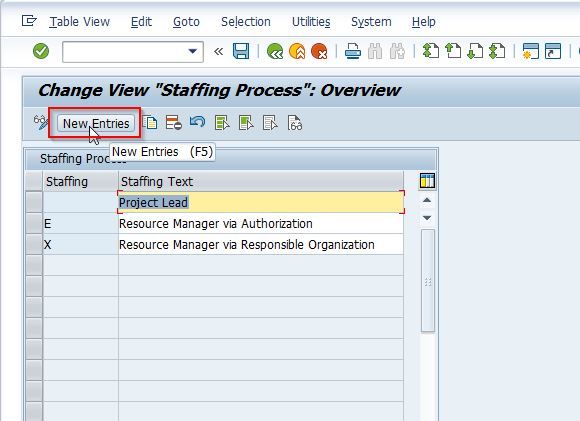The width and height of the screenshot is (580, 421).
Task: Click the Find binoculars icon
Action: coord(375,51)
